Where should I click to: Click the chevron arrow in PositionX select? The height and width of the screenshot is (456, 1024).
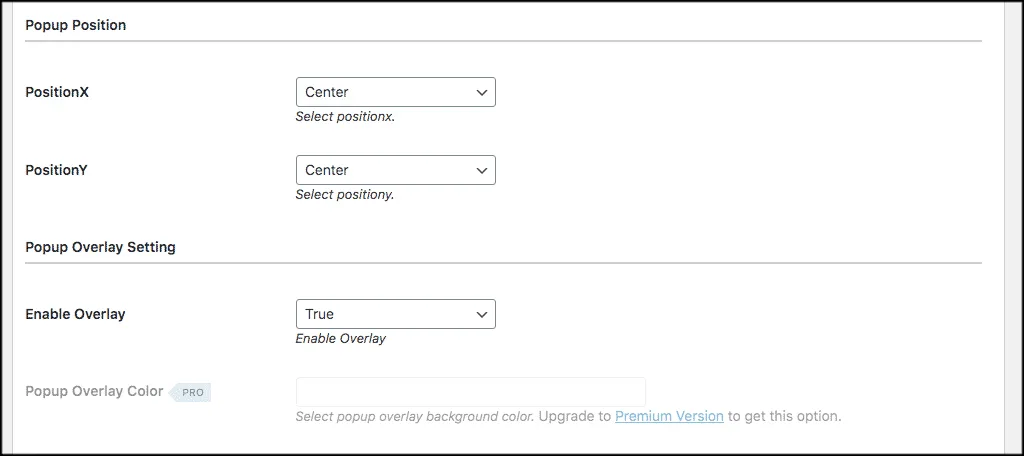pyautogui.click(x=482, y=92)
